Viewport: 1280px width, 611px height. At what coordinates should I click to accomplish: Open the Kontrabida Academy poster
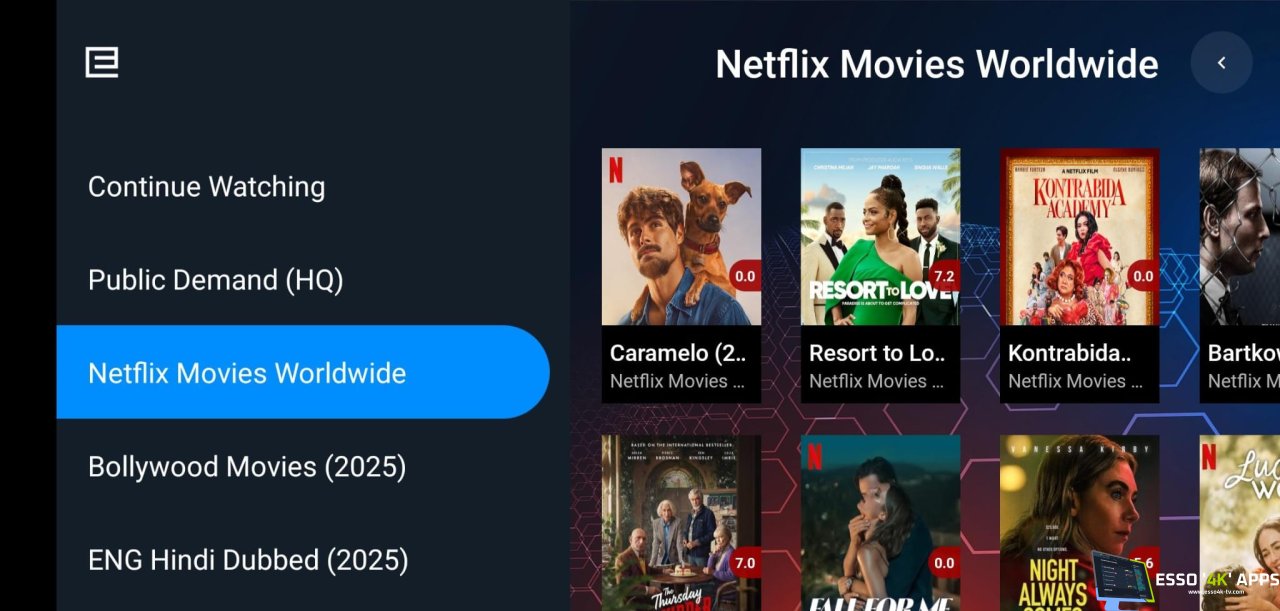(1079, 237)
